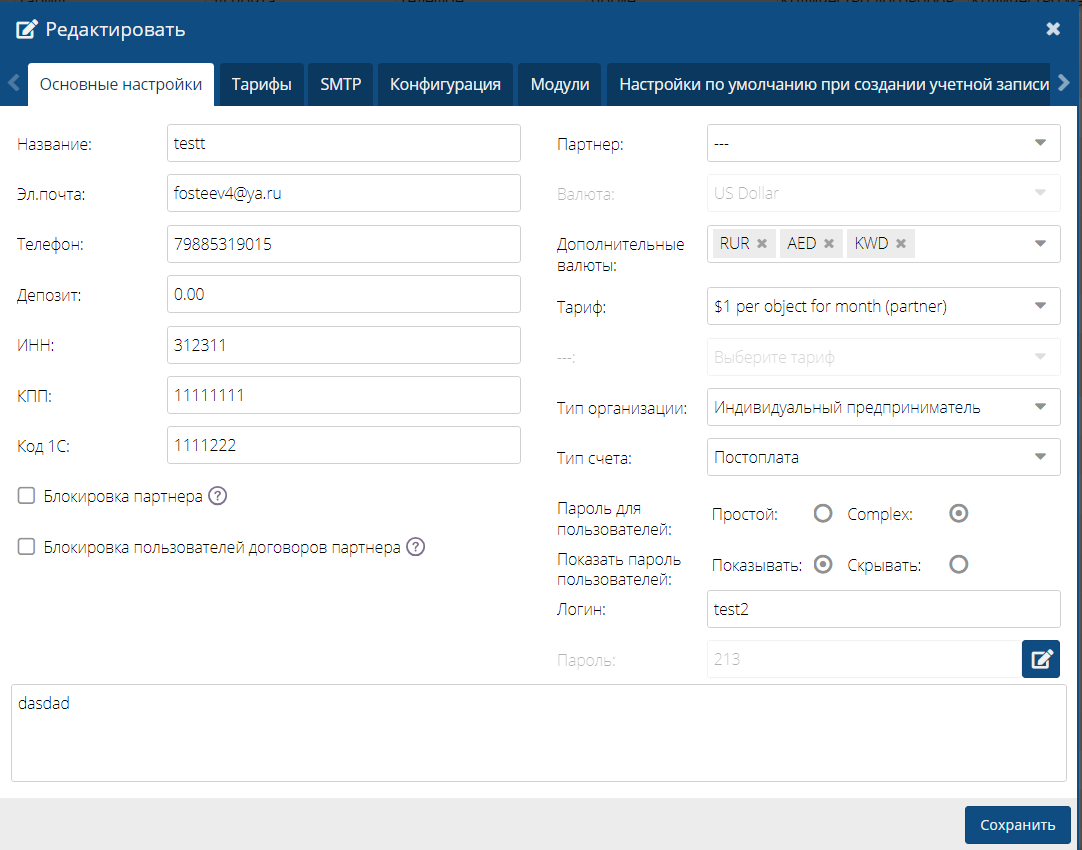Check Блокировка пользователей договоров партнера
Screen dimensions: 1082x850
tap(26, 547)
